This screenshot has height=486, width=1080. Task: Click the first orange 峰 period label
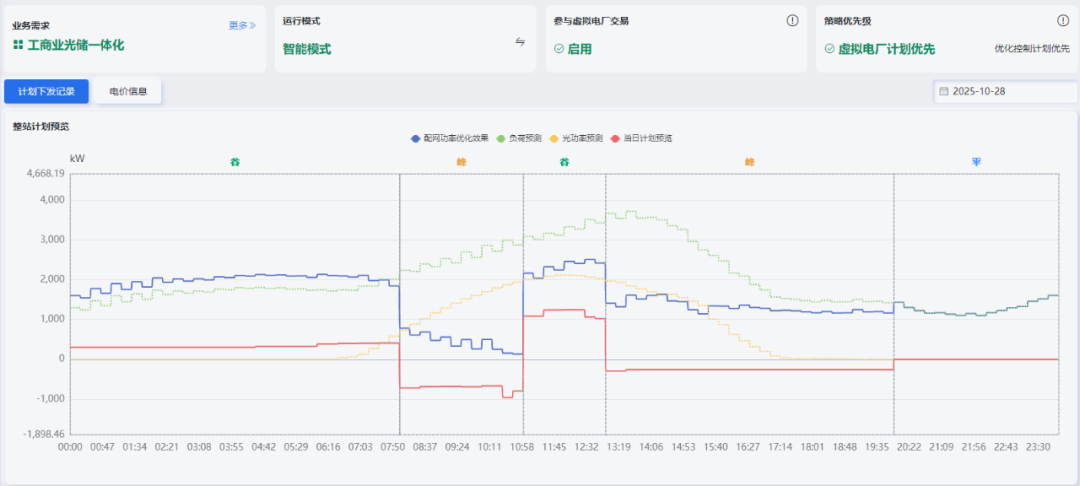(x=461, y=162)
